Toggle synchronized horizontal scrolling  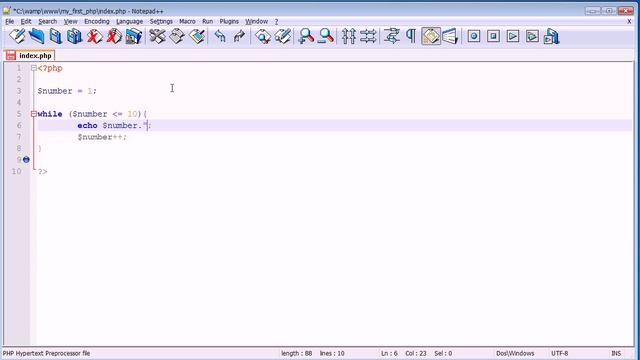[368, 36]
